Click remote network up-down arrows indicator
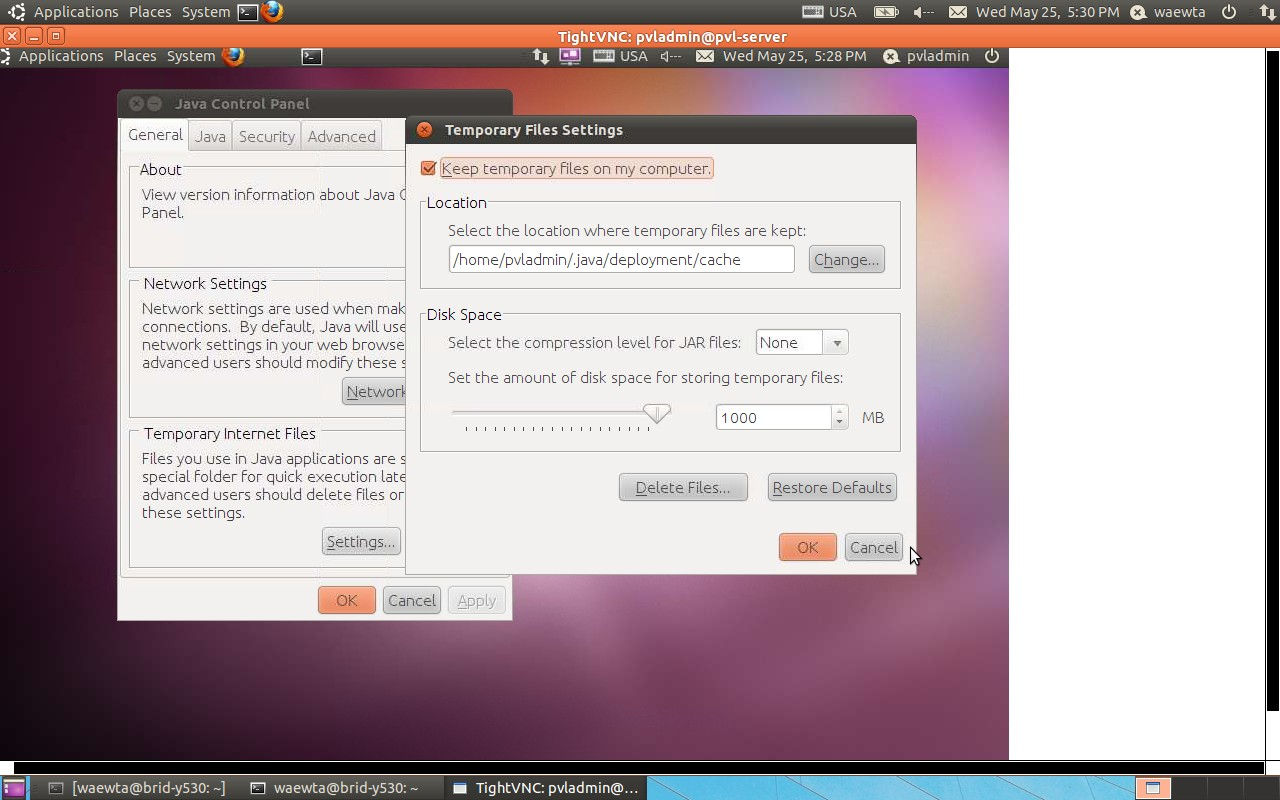 541,56
